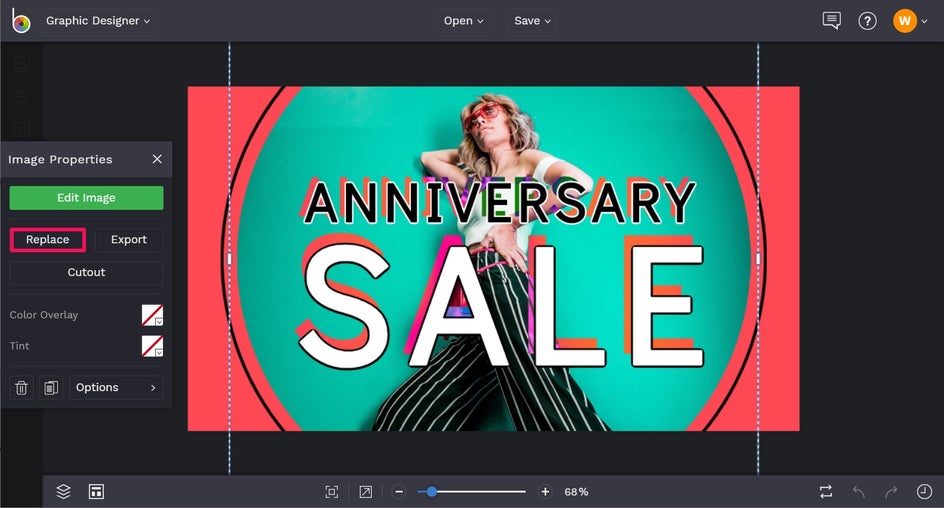944x508 pixels.
Task: Click the Replace button
Action: pos(48,240)
